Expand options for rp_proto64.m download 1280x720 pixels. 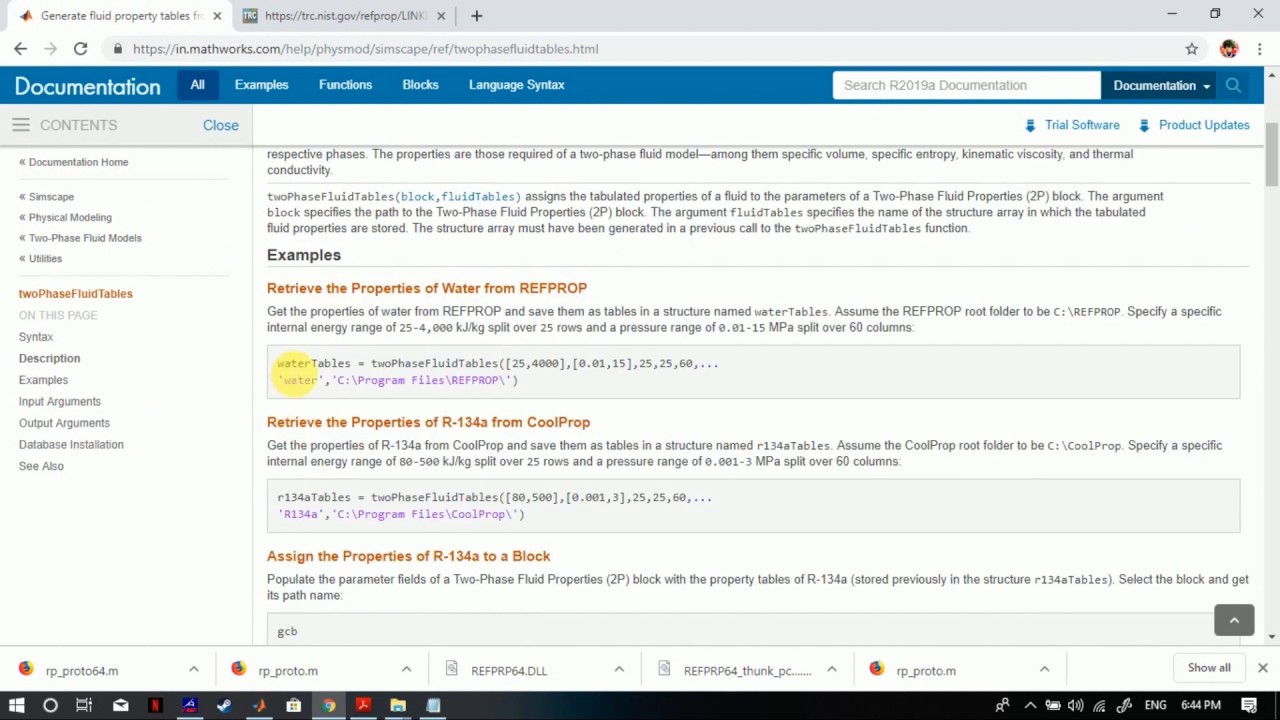tap(194, 669)
